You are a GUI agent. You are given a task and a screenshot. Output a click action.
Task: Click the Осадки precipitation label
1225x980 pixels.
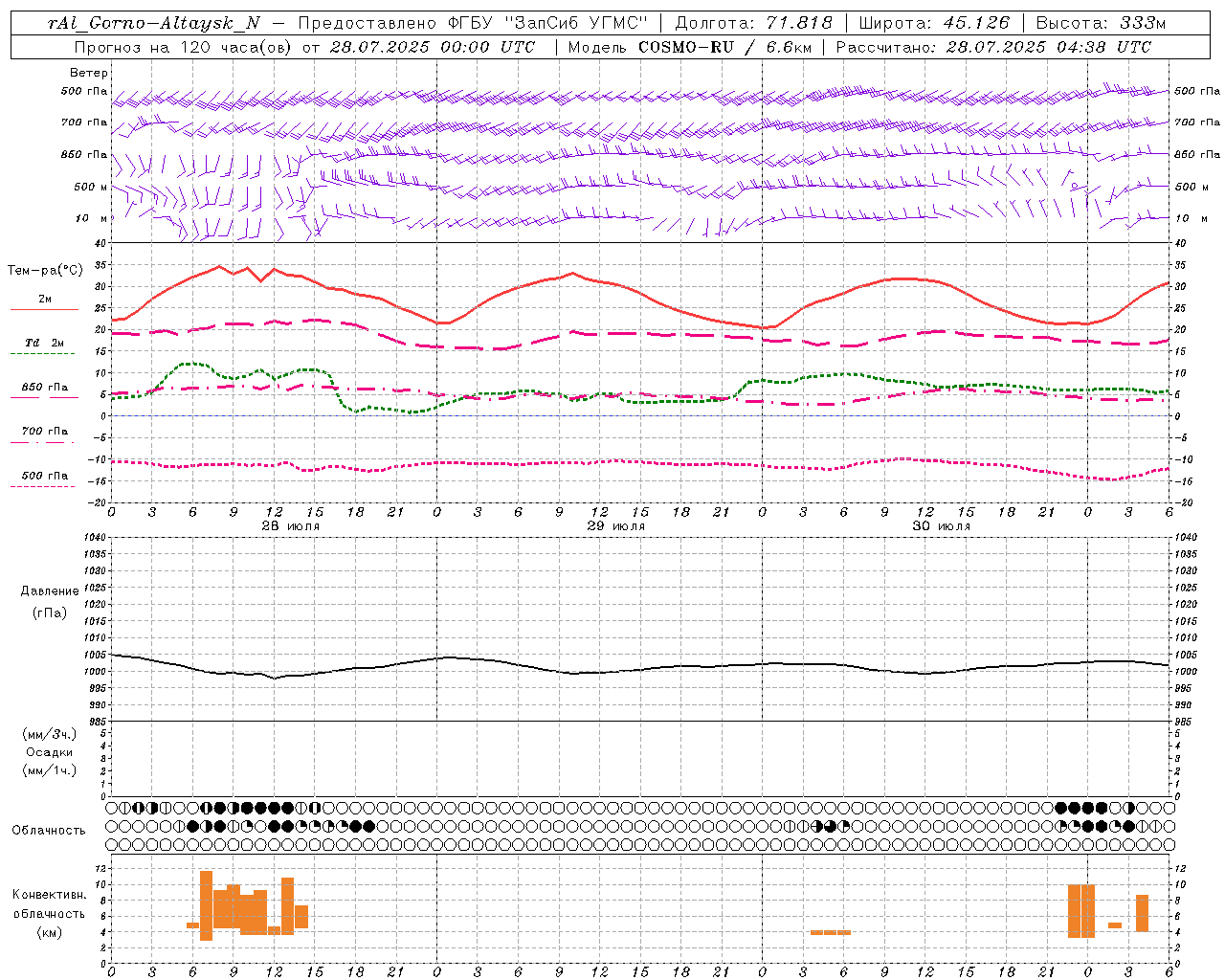50,752
